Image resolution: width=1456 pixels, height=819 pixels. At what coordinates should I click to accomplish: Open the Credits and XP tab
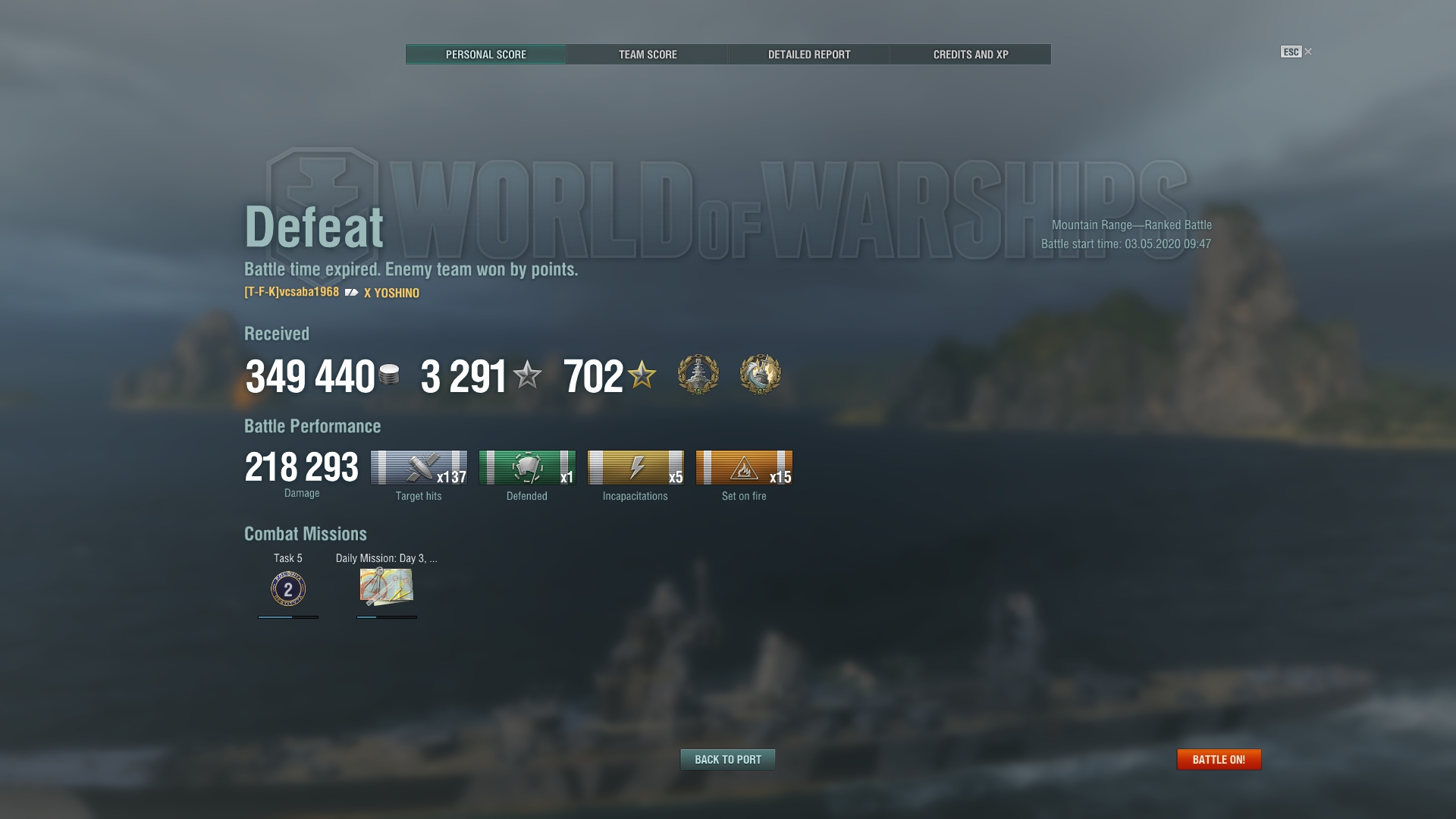tap(971, 55)
